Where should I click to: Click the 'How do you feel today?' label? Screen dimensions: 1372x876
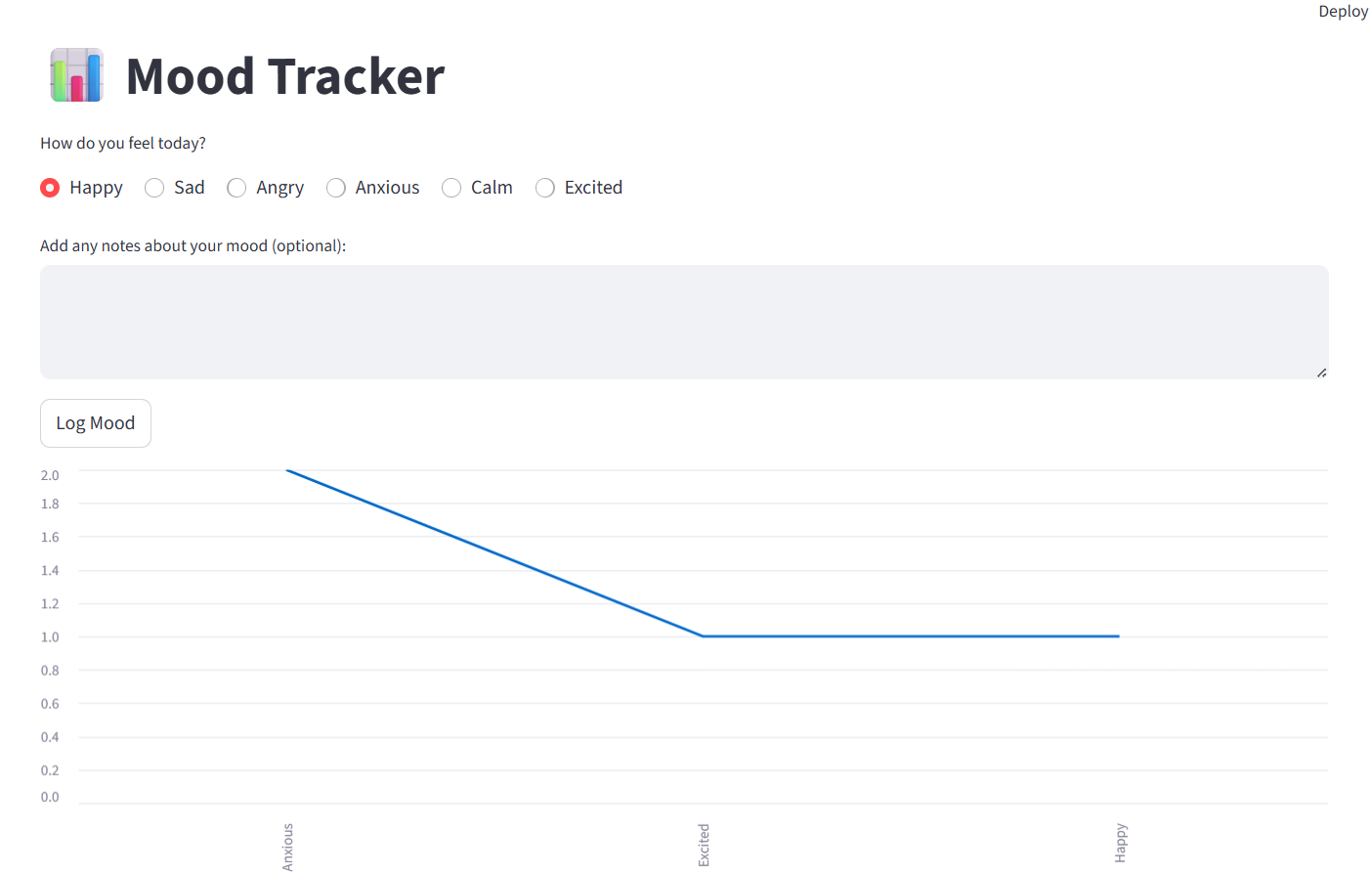(x=123, y=143)
